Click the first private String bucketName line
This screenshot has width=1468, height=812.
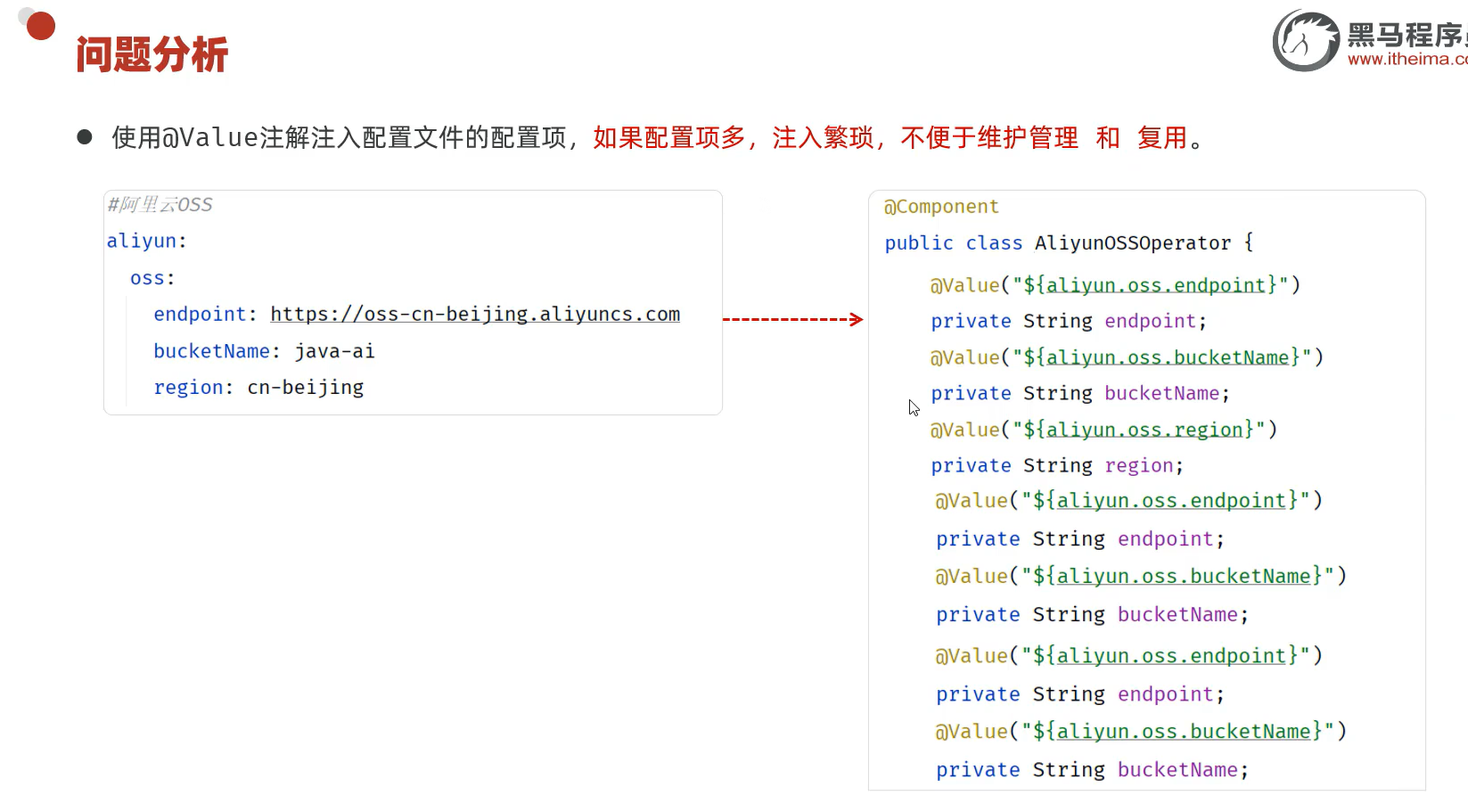pyautogui.click(x=1080, y=393)
